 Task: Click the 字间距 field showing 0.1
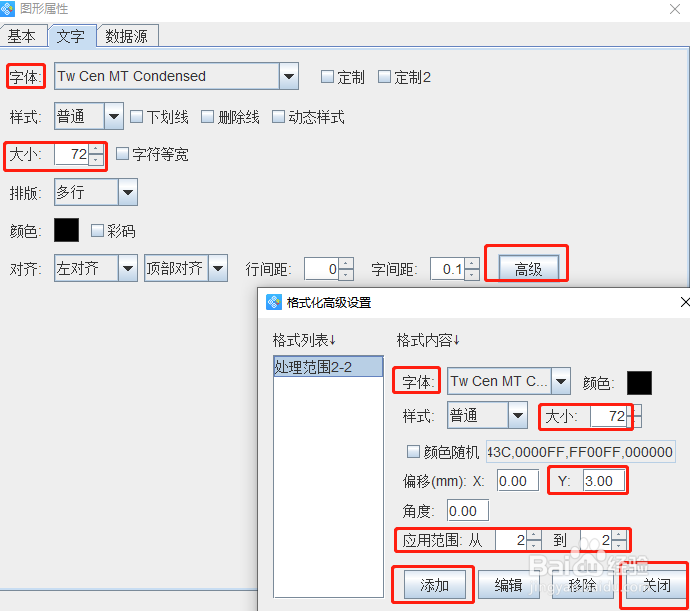pyautogui.click(x=447, y=269)
